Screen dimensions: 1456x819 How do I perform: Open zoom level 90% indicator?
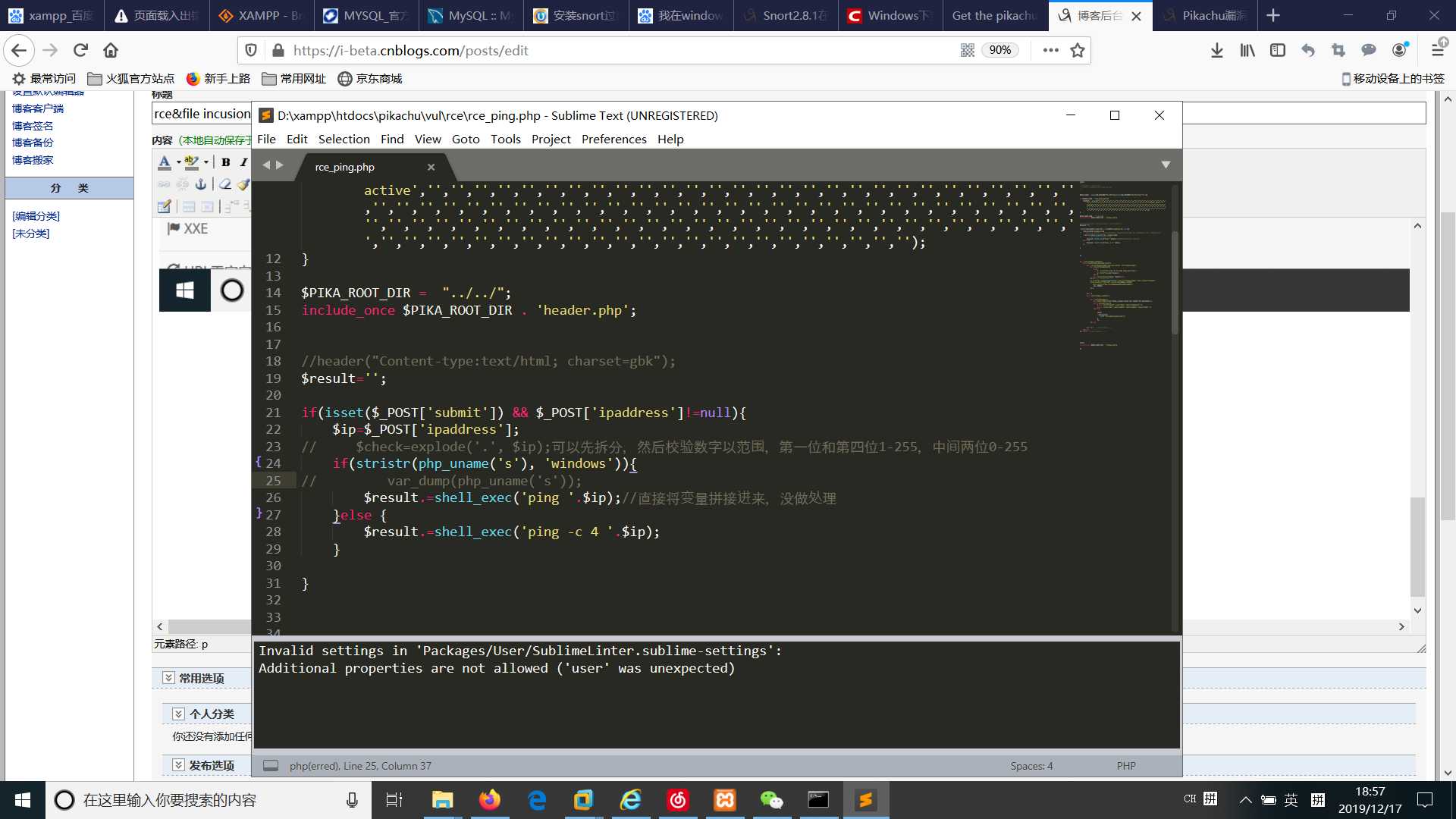tap(1000, 50)
